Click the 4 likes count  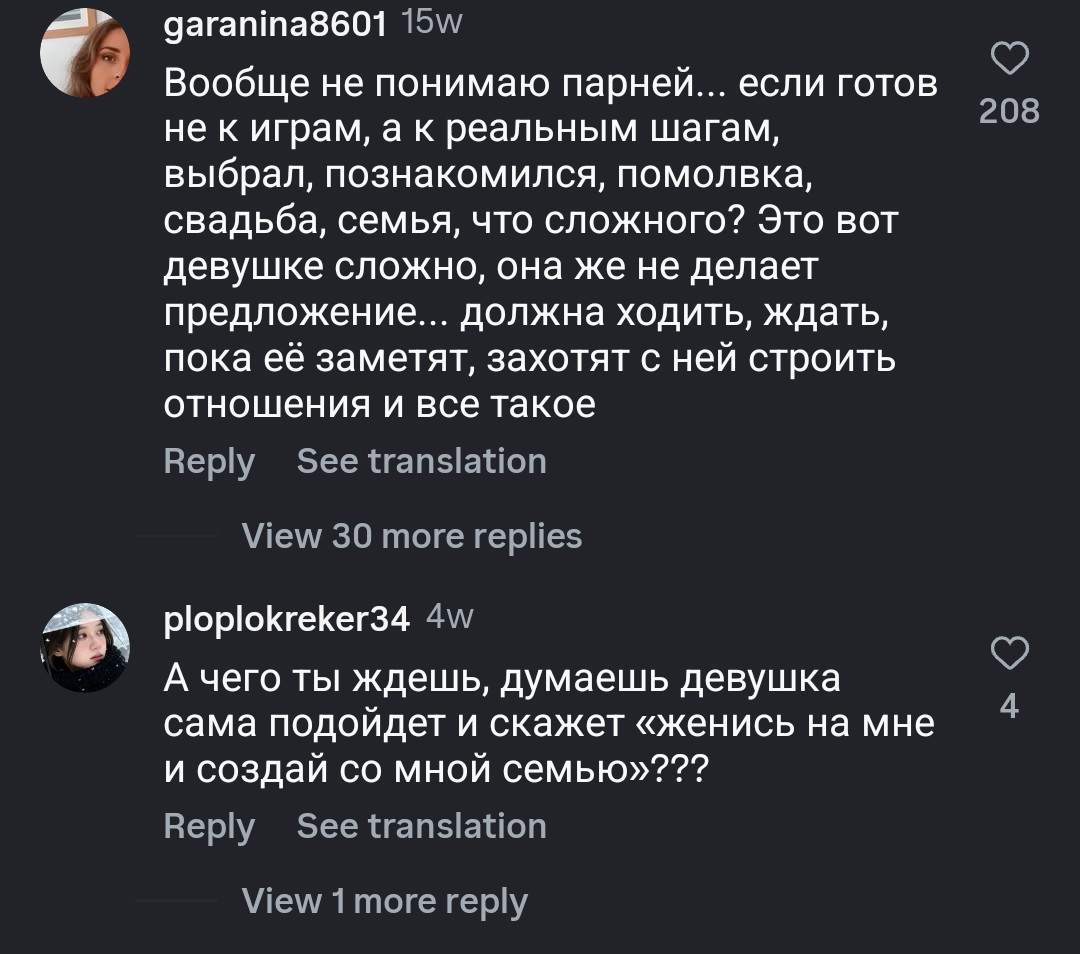coord(1008,707)
